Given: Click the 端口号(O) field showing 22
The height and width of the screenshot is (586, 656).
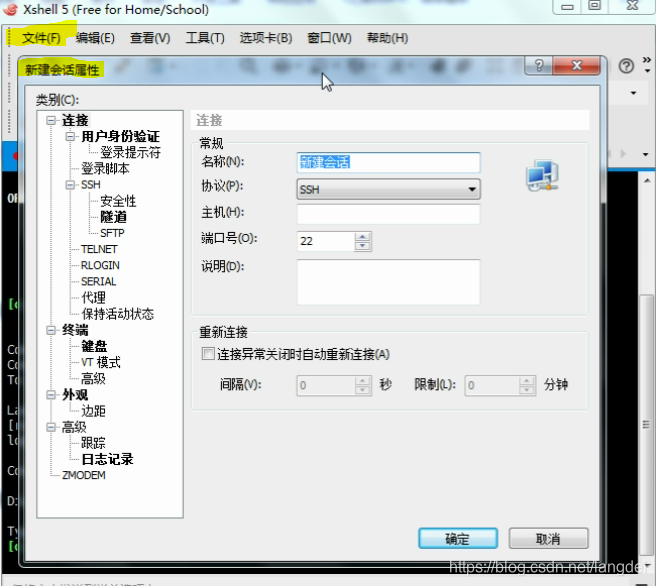Looking at the screenshot, I should [x=325, y=241].
